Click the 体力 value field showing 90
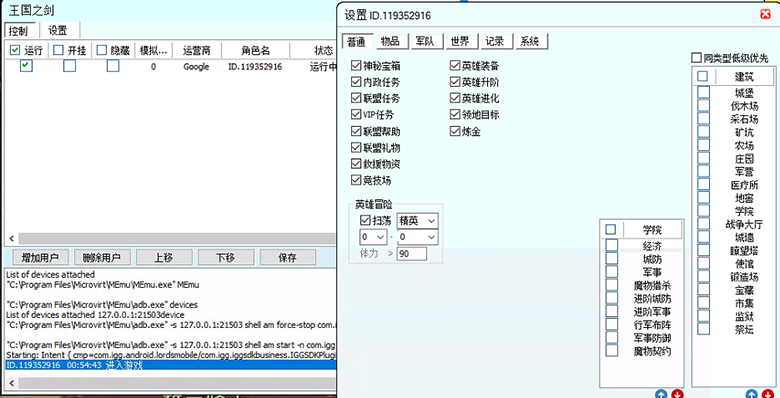This screenshot has width=780, height=398. point(411,254)
